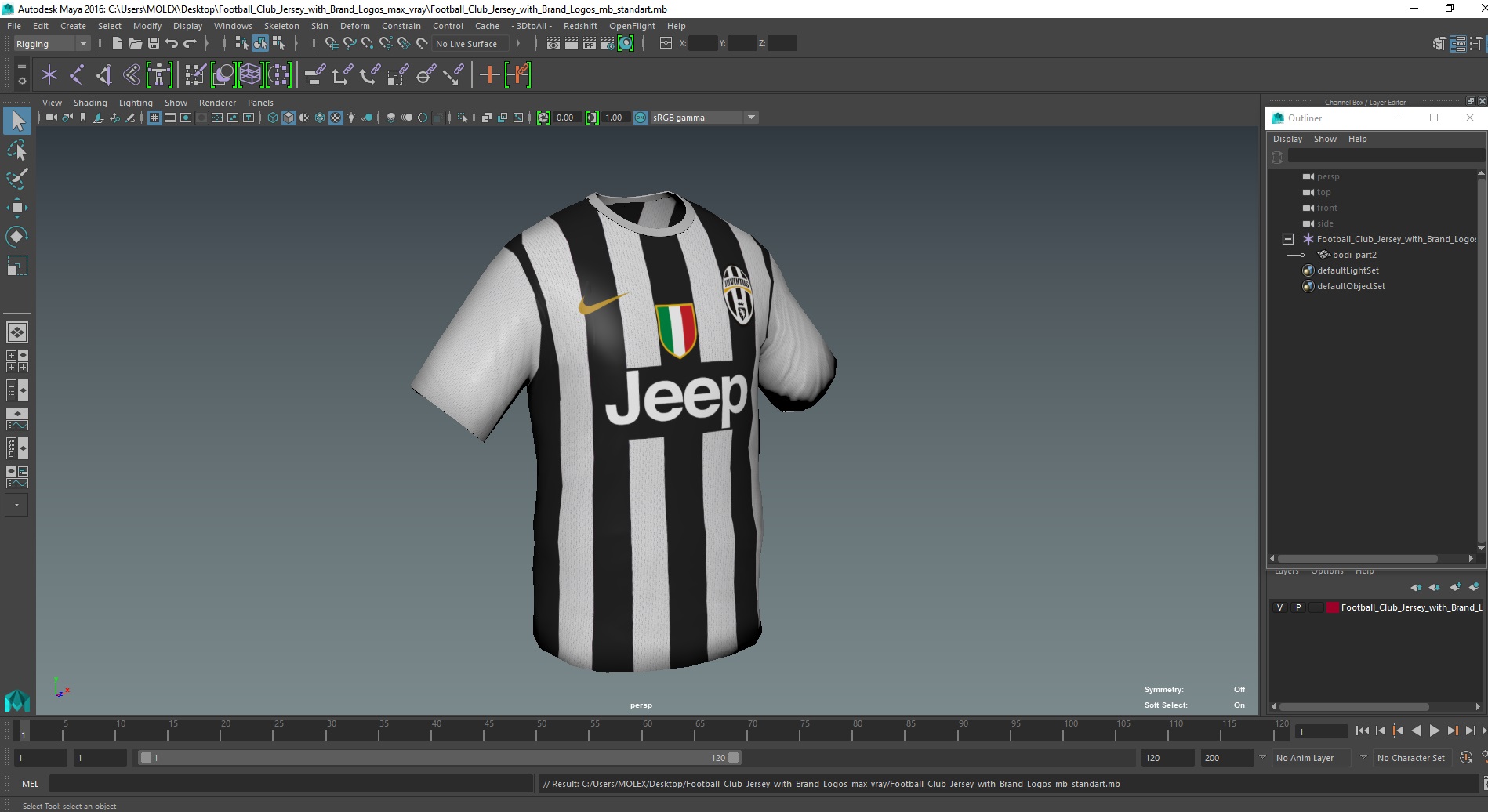Toggle use all lights bulb icon
The width and height of the screenshot is (1488, 812).
[351, 118]
